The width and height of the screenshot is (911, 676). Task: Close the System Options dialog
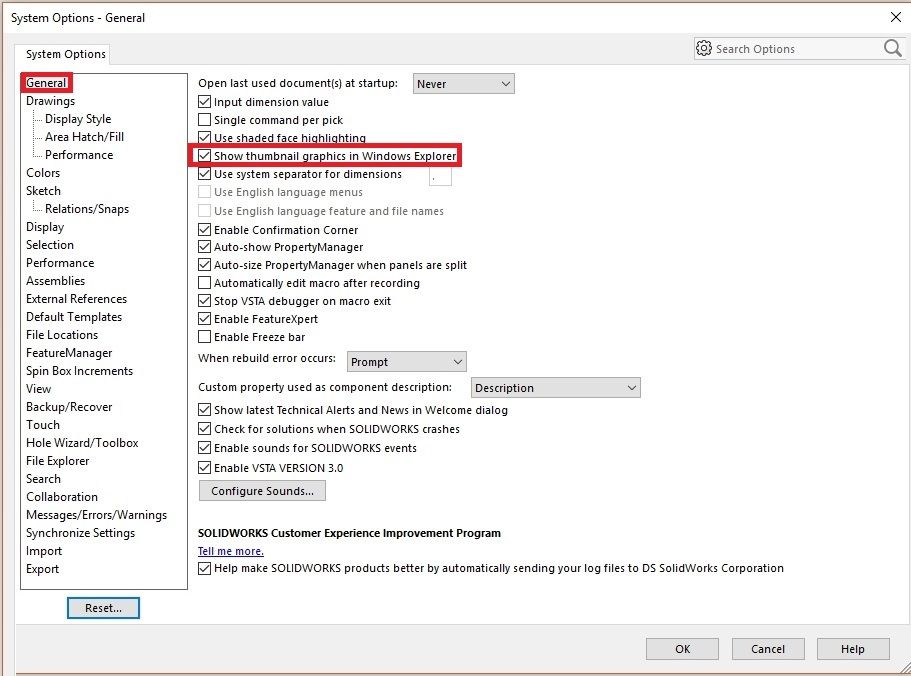(x=893, y=17)
